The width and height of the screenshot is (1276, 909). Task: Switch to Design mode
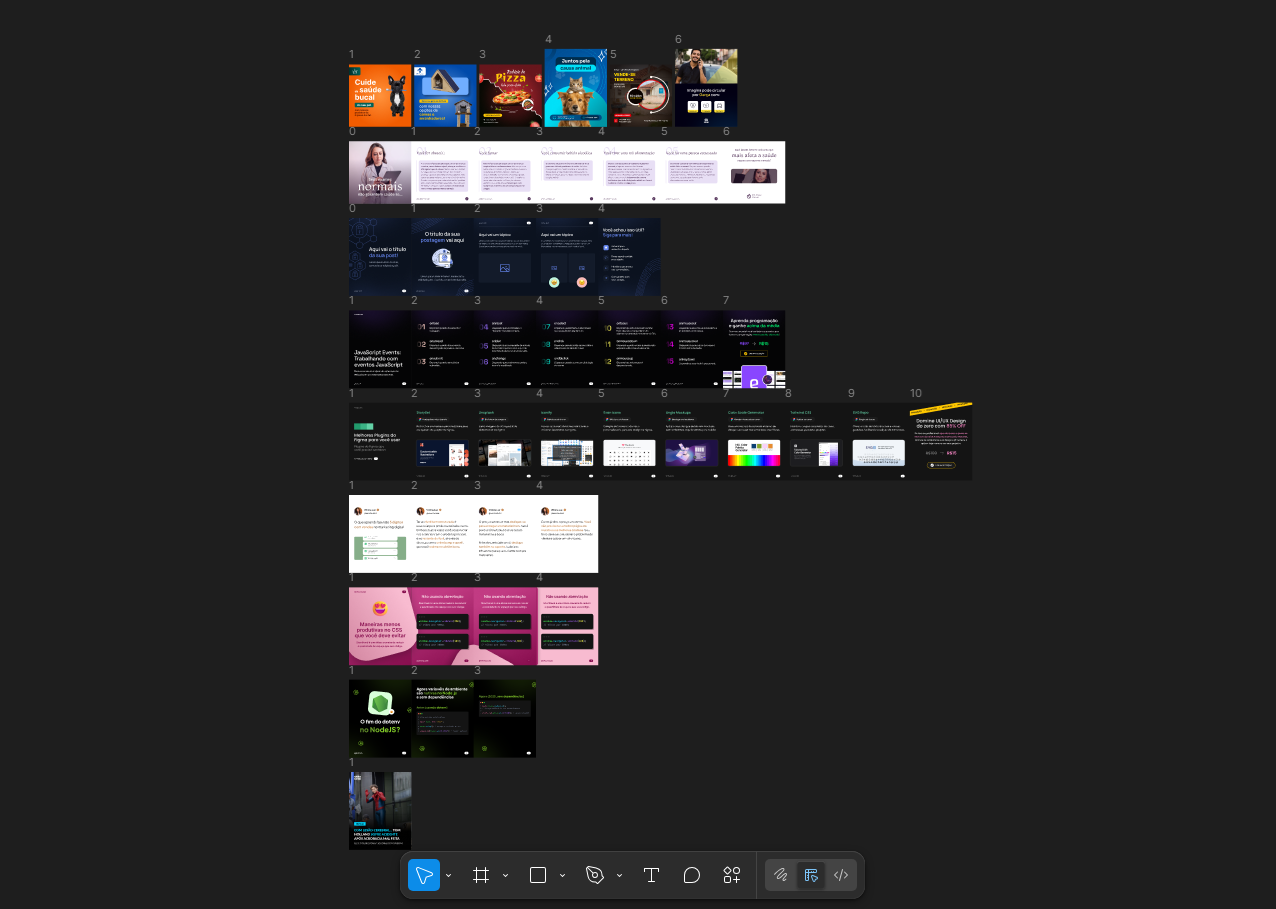click(x=811, y=875)
